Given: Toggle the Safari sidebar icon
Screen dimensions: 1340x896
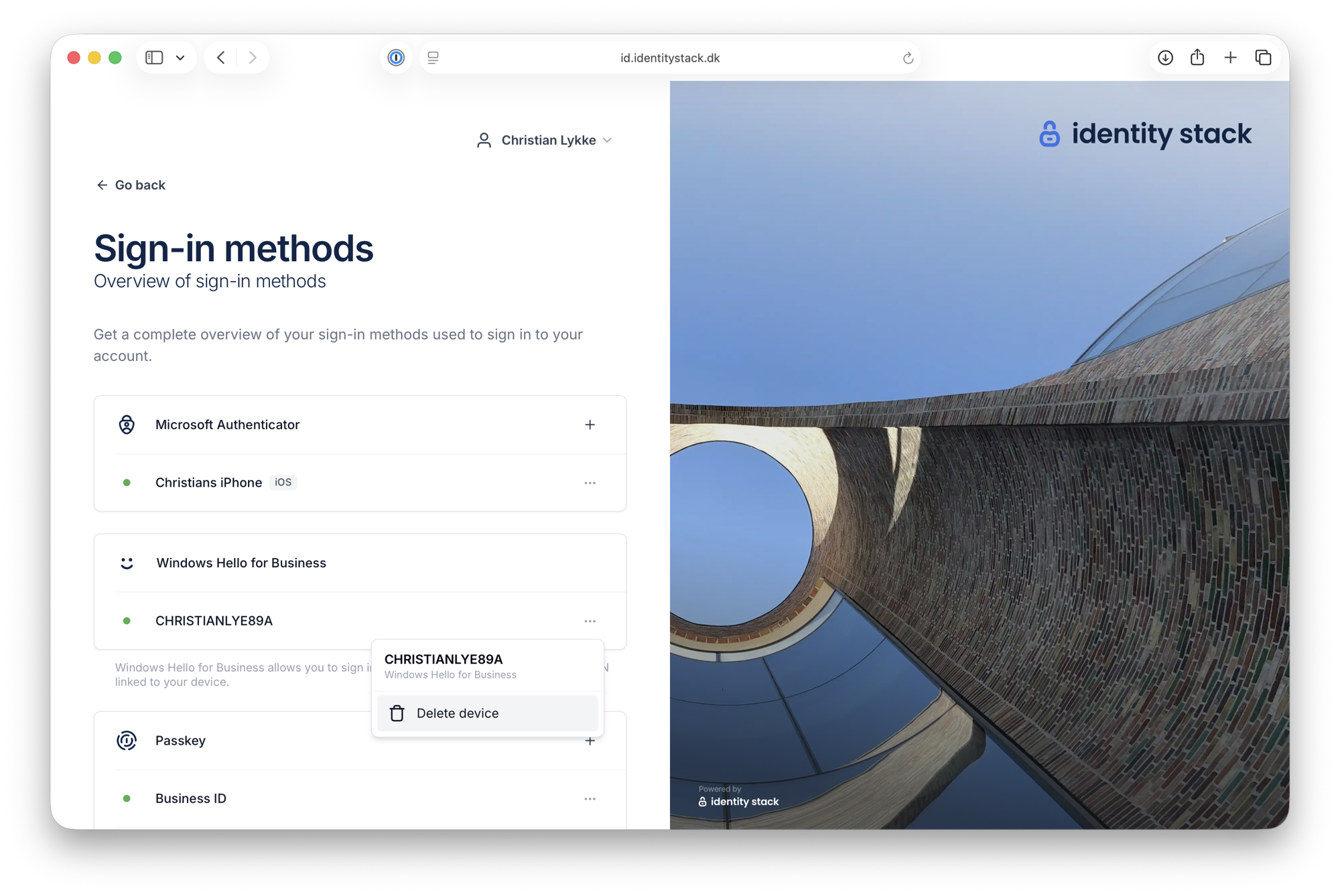Looking at the screenshot, I should (x=154, y=58).
